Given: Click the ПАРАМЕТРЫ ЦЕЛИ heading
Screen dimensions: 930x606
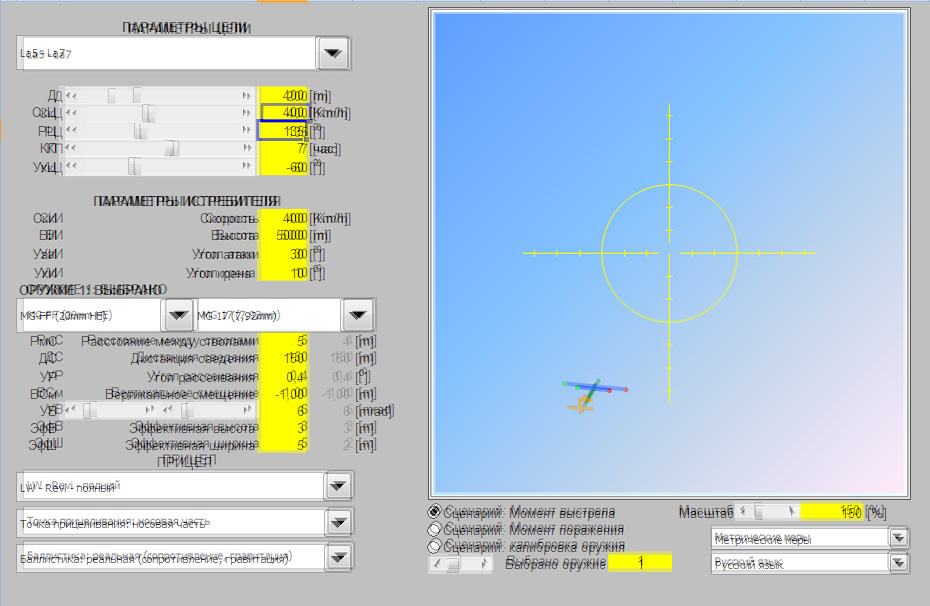Looking at the screenshot, I should pos(186,28).
